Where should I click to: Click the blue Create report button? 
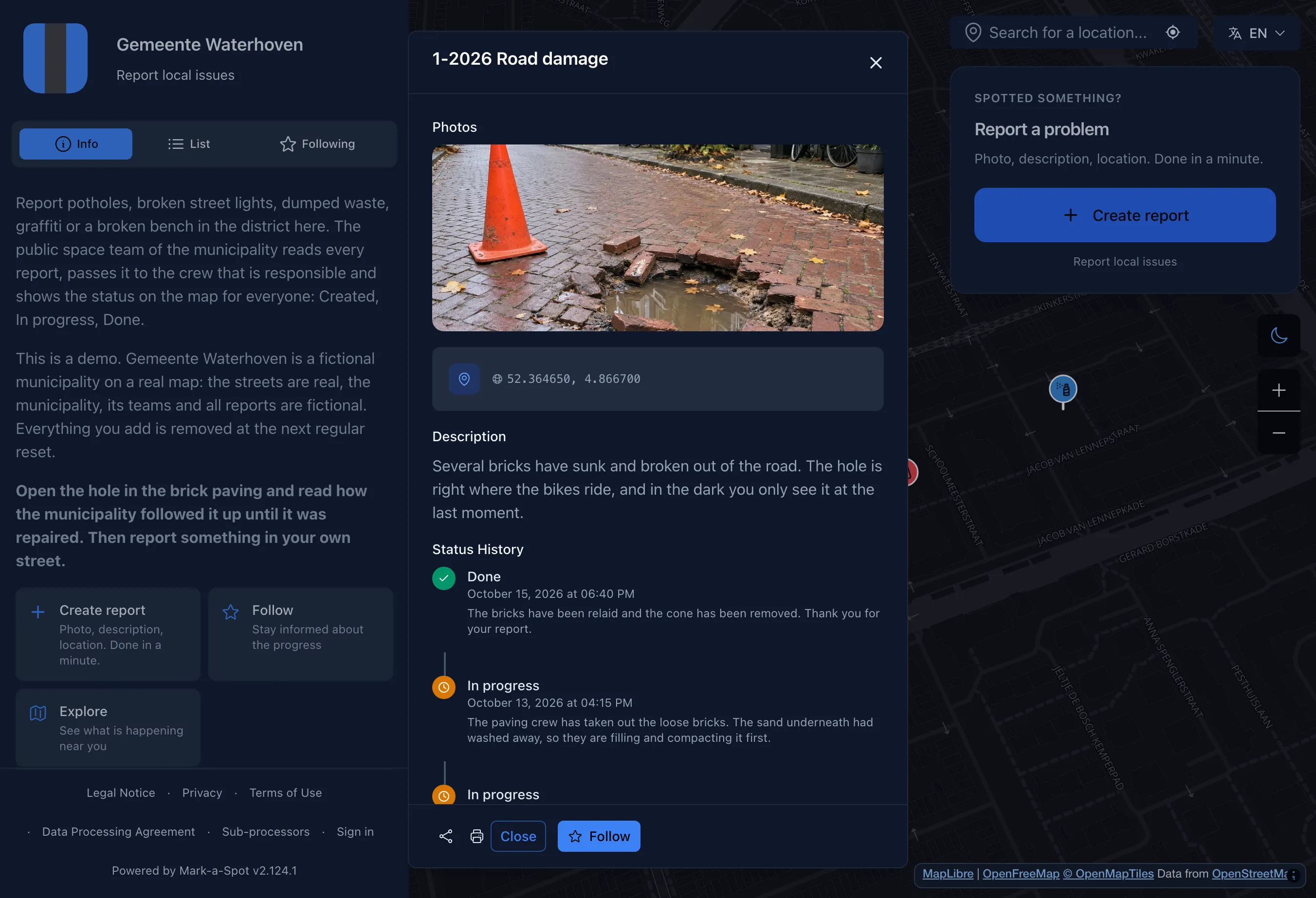(x=1125, y=215)
